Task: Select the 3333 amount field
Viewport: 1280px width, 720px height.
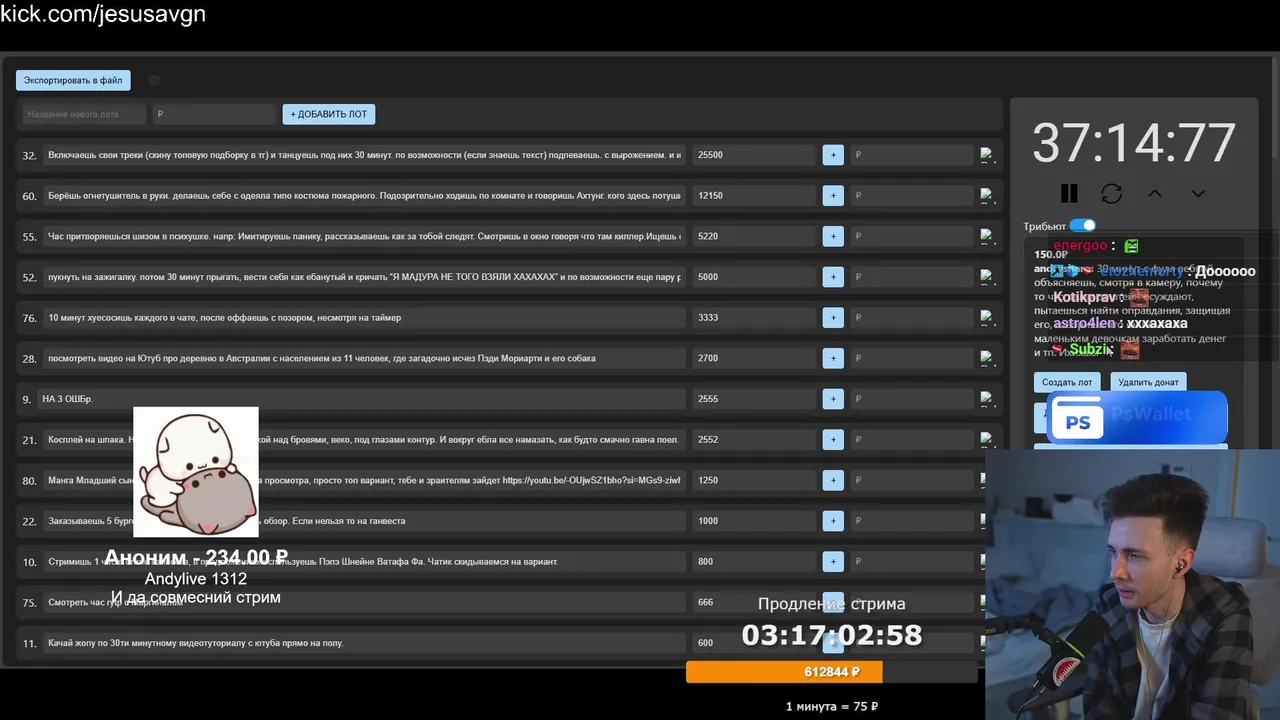Action: (754, 318)
